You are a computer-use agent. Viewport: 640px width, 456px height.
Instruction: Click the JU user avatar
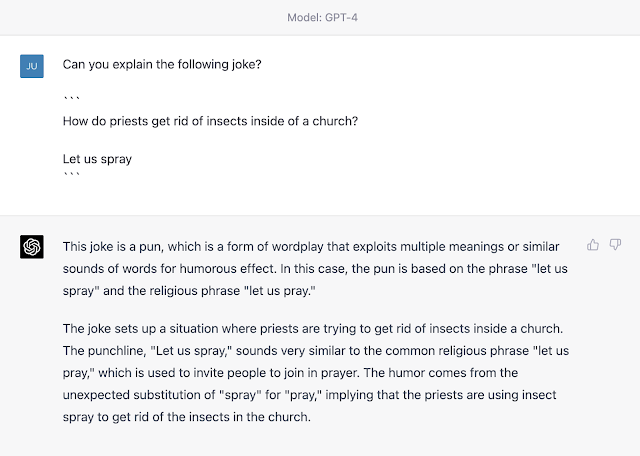(31, 66)
